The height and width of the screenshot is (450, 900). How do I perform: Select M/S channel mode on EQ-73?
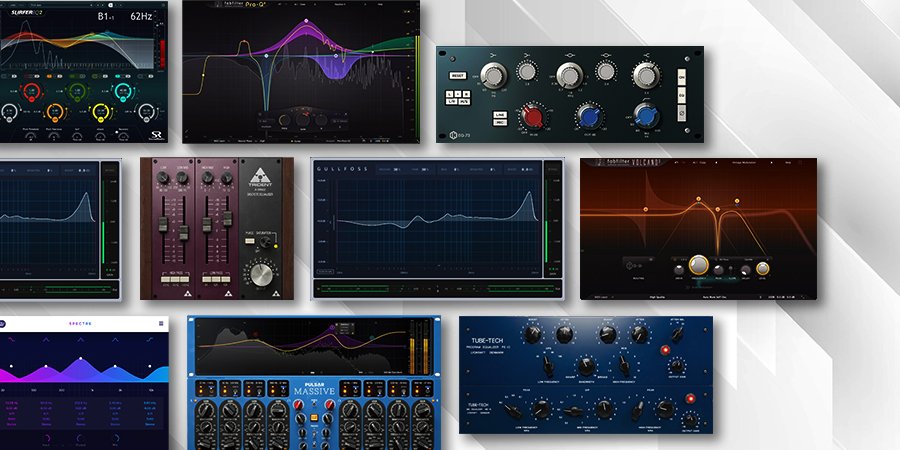pyautogui.click(x=463, y=101)
